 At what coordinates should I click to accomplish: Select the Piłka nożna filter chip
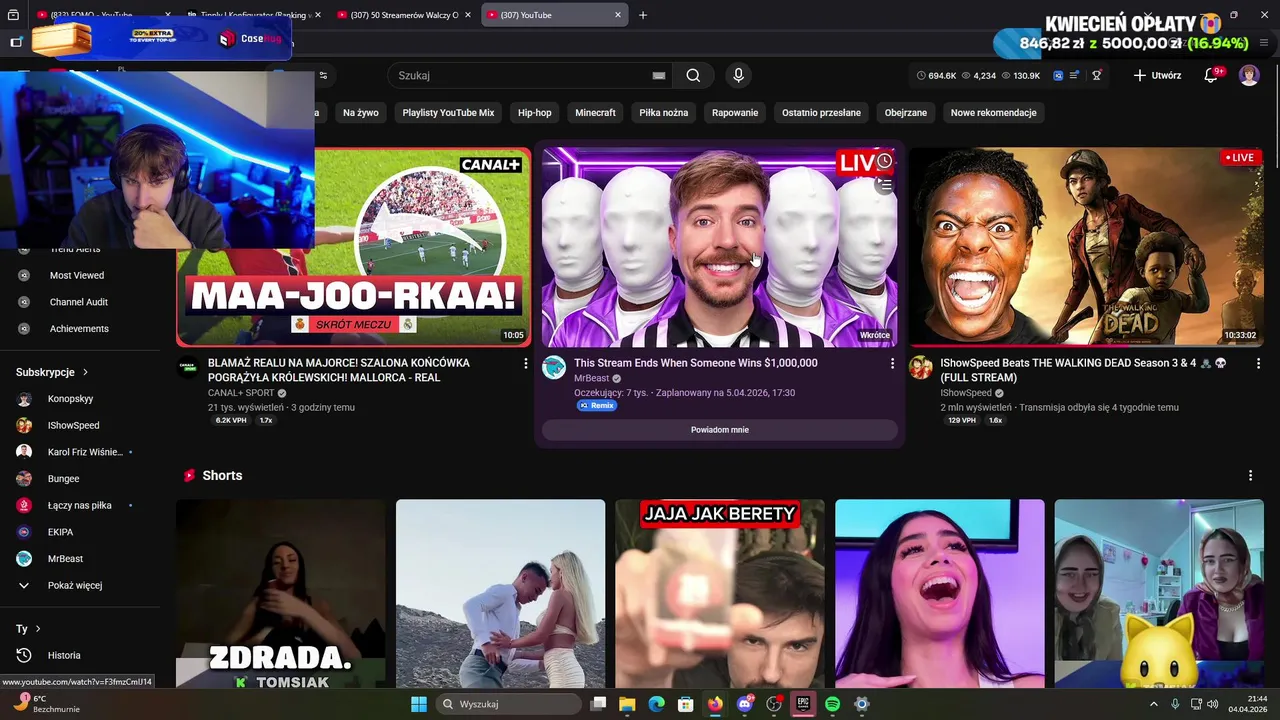pyautogui.click(x=664, y=113)
